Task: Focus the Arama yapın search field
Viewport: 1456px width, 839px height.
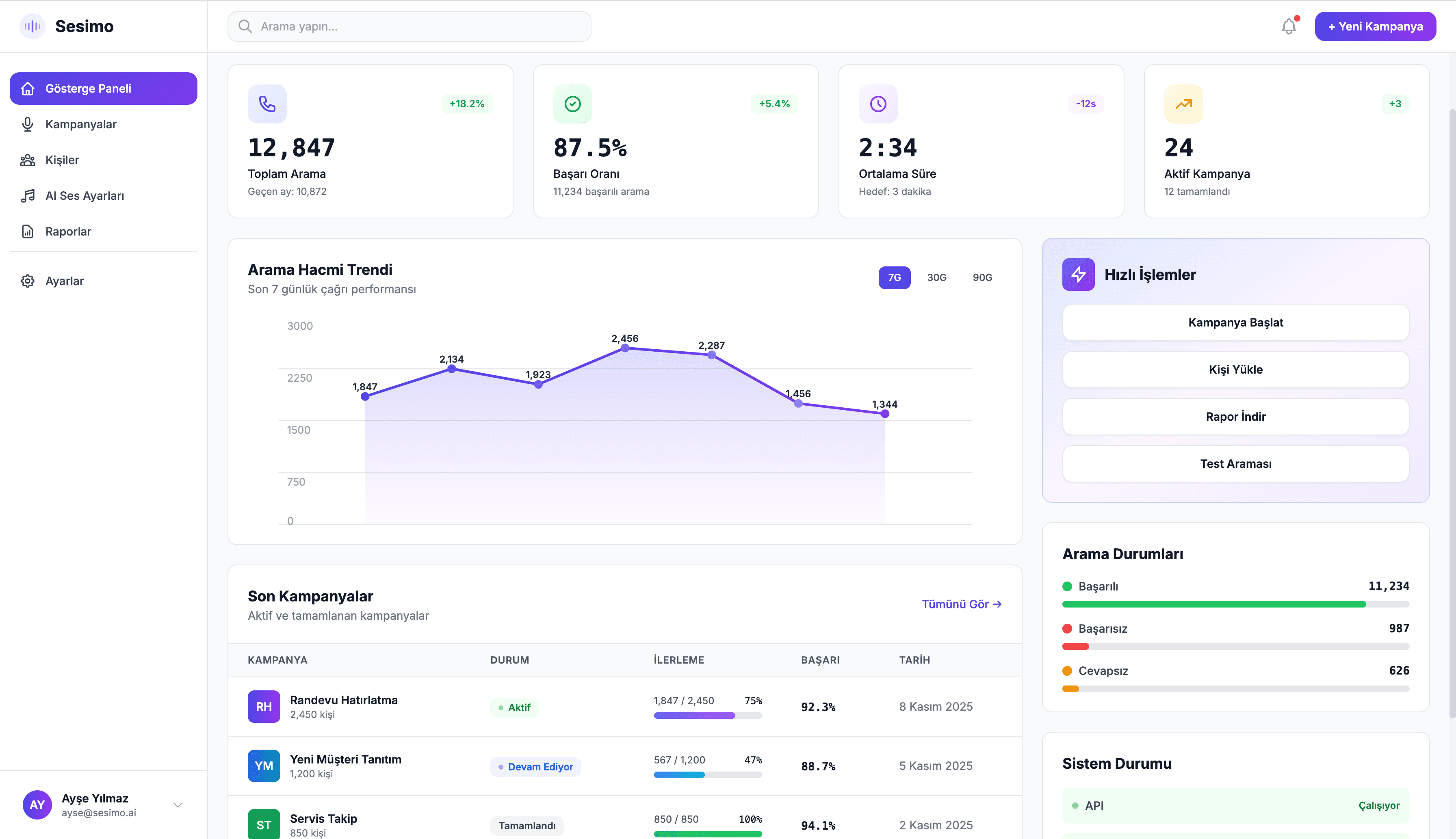Action: pyautogui.click(x=409, y=26)
